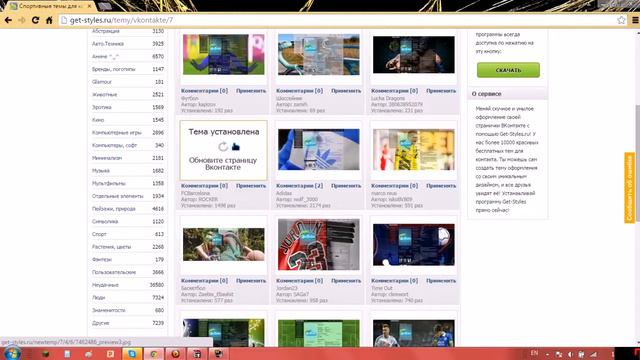Screen dimensions: 640x360
Task: Select the Спортивные темы browser tab
Action: (x=50, y=6)
